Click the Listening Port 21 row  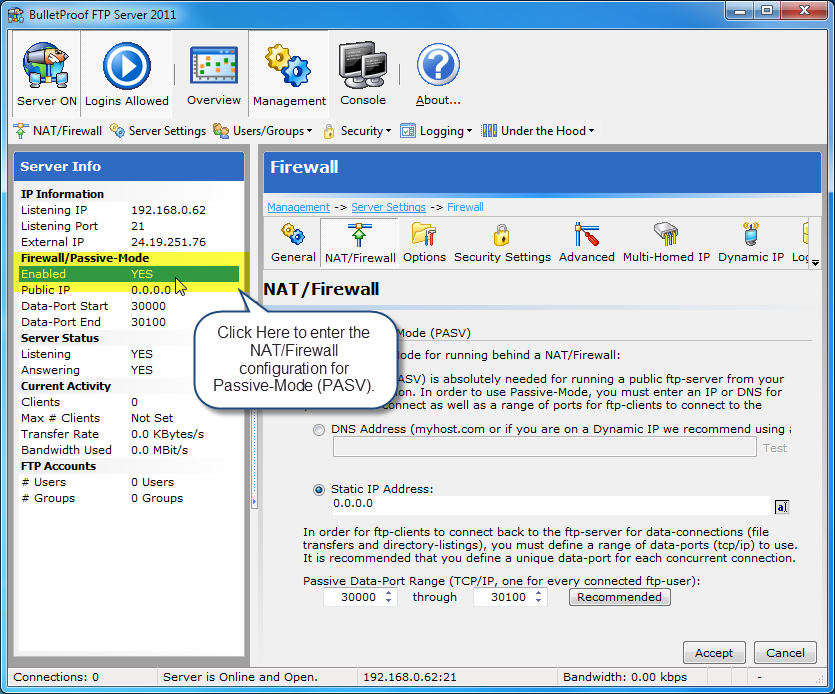tap(129, 226)
